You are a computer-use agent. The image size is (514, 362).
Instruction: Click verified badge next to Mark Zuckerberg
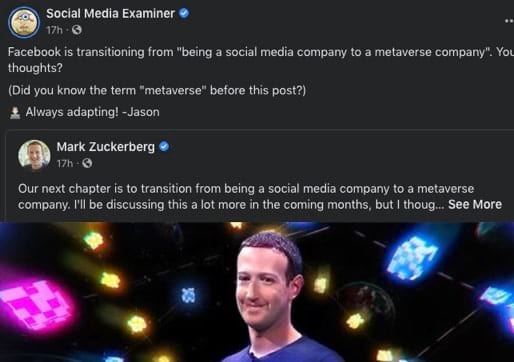tap(164, 146)
